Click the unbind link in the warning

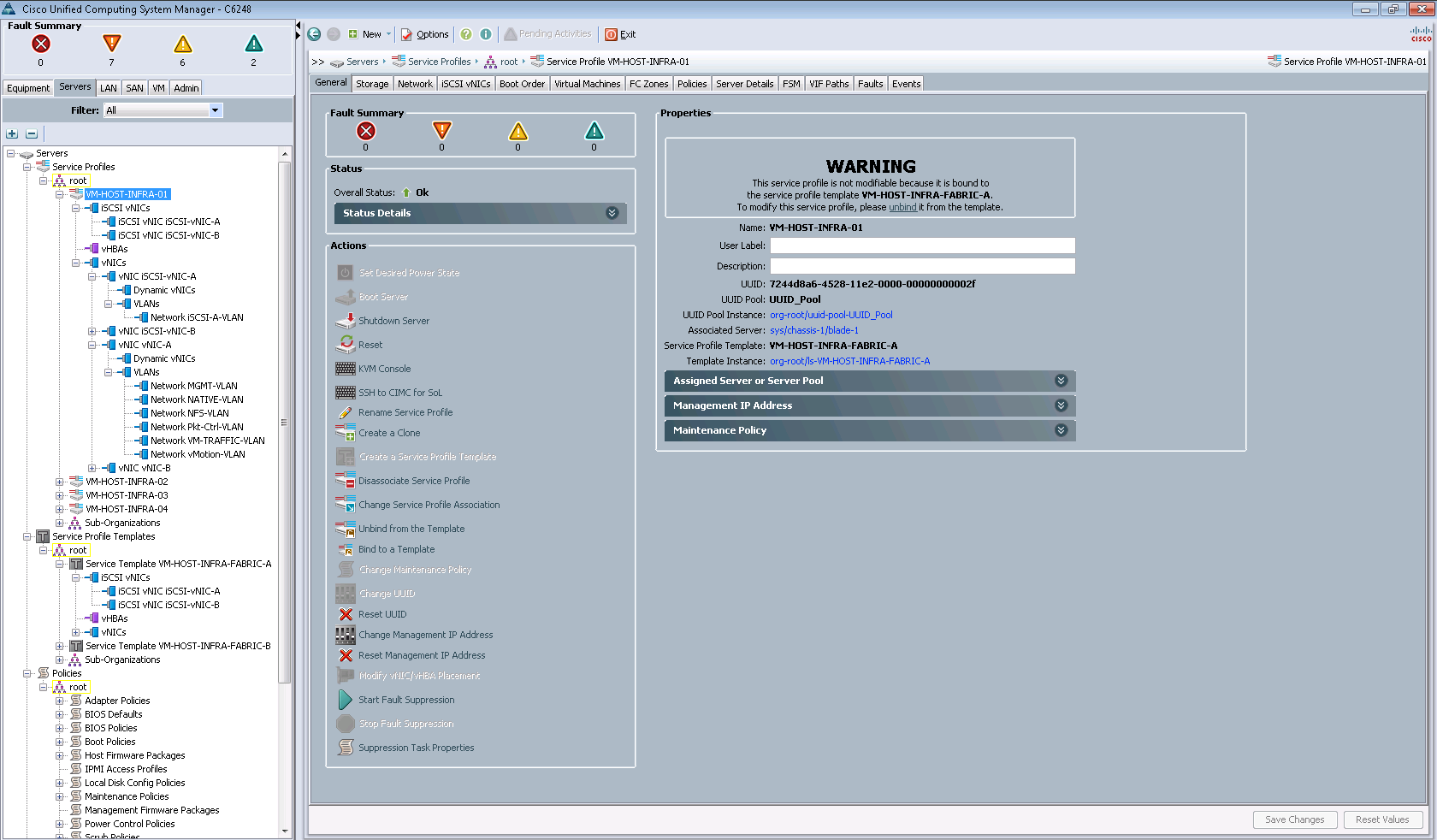tap(902, 207)
